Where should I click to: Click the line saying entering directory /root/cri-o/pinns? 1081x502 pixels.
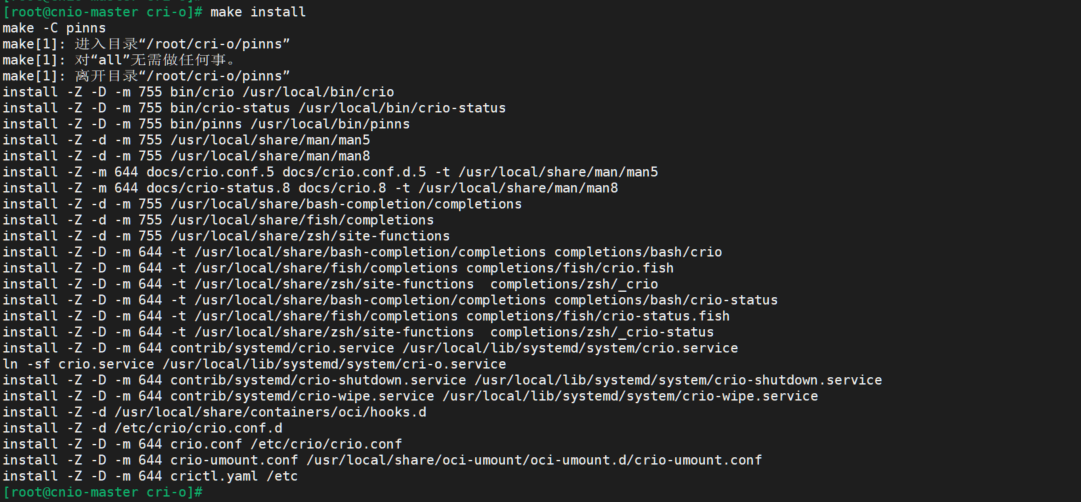coord(146,43)
